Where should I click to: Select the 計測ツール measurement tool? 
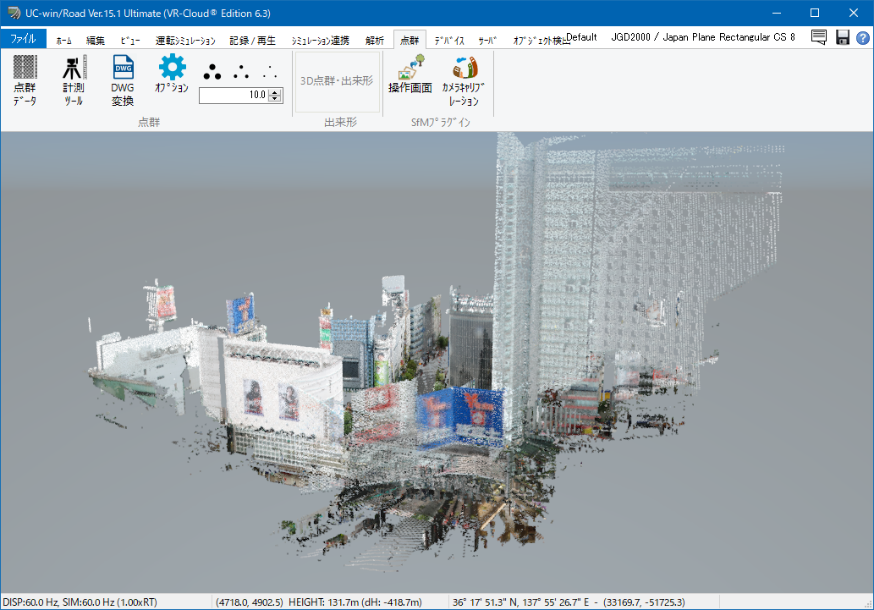73,80
